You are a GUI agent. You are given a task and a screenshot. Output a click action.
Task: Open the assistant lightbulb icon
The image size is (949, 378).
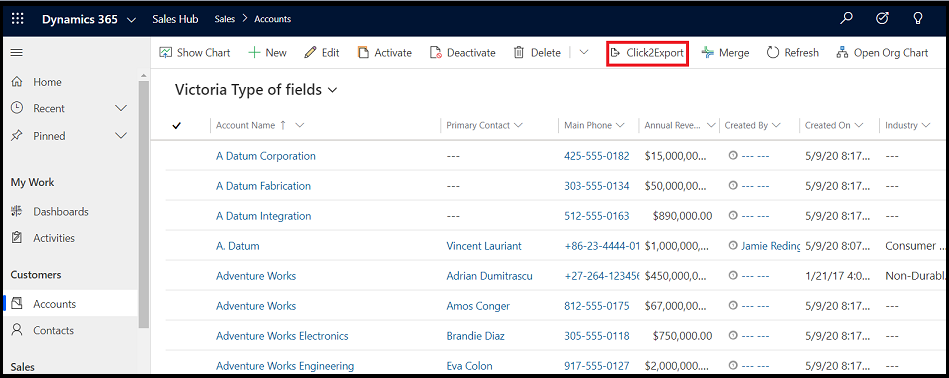pos(918,19)
